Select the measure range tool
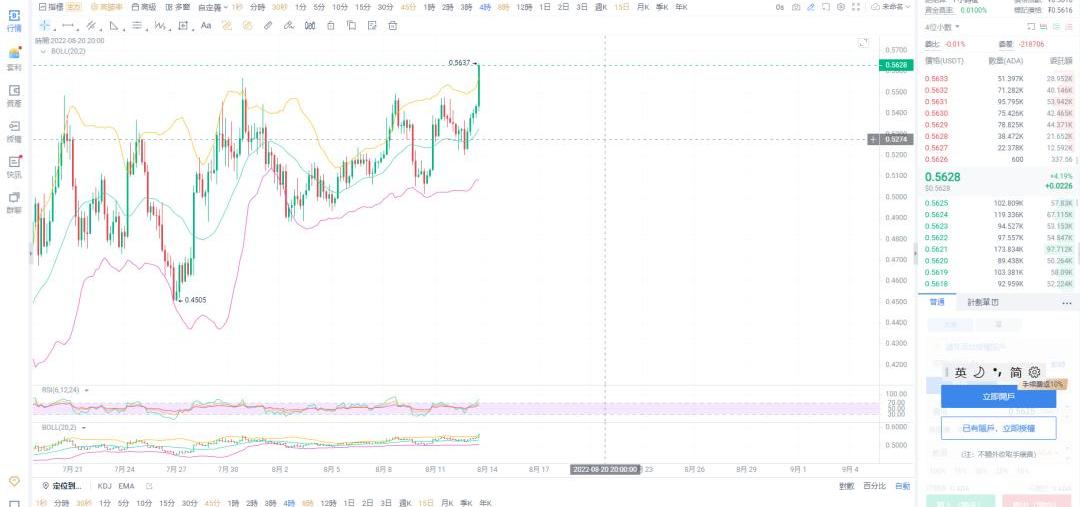 click(183, 25)
